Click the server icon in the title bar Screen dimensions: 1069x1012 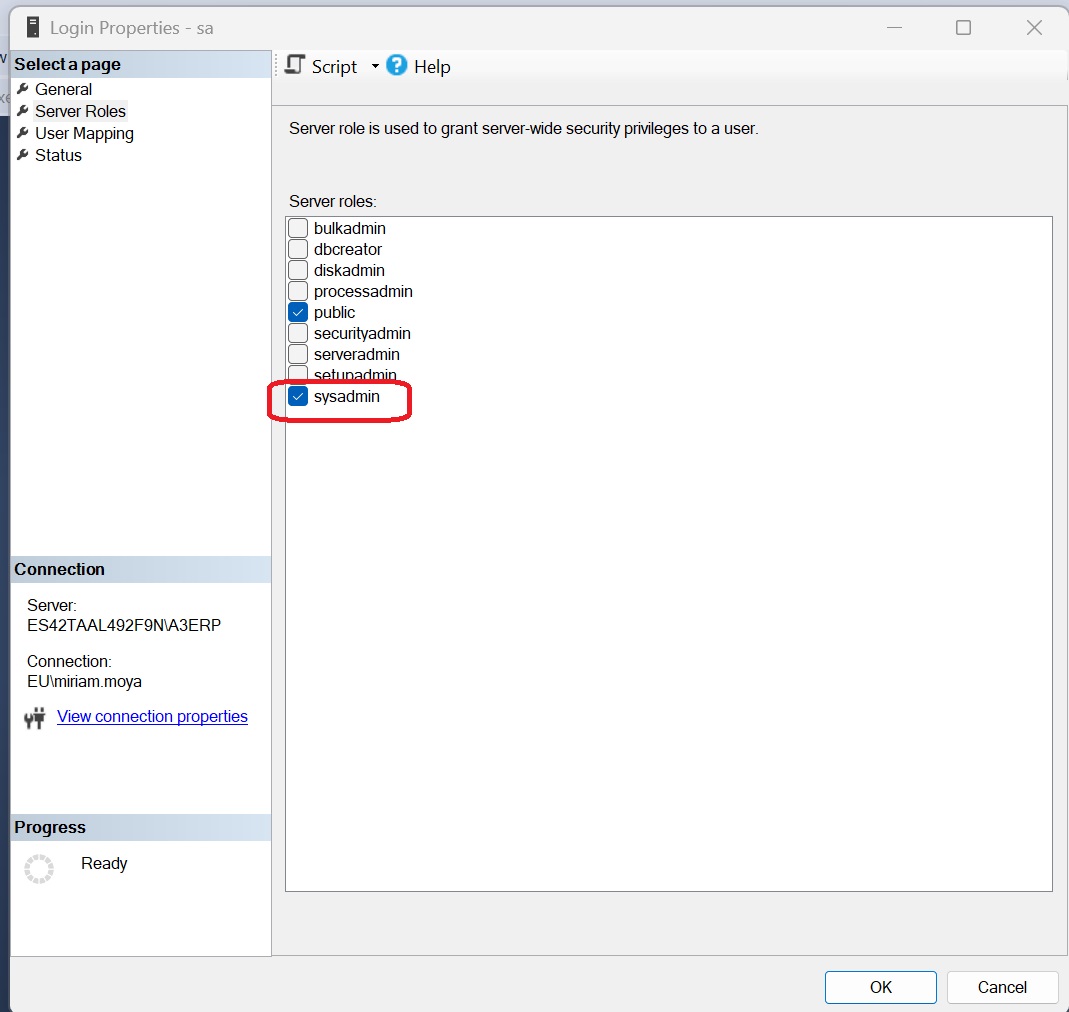click(32, 27)
